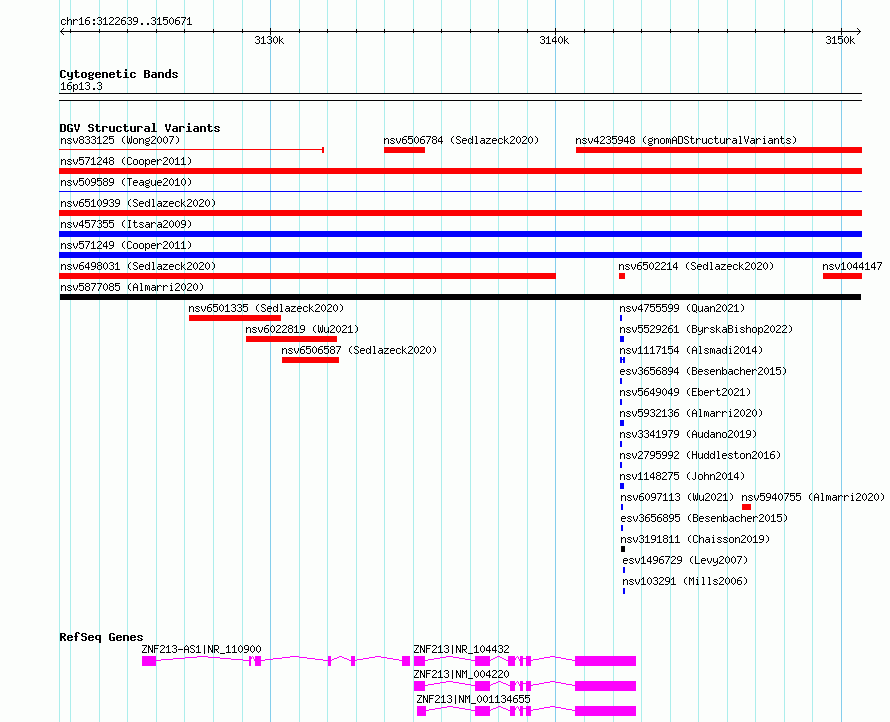Select nsv6506587 (Sedlazeck2020) variant label

[359, 350]
